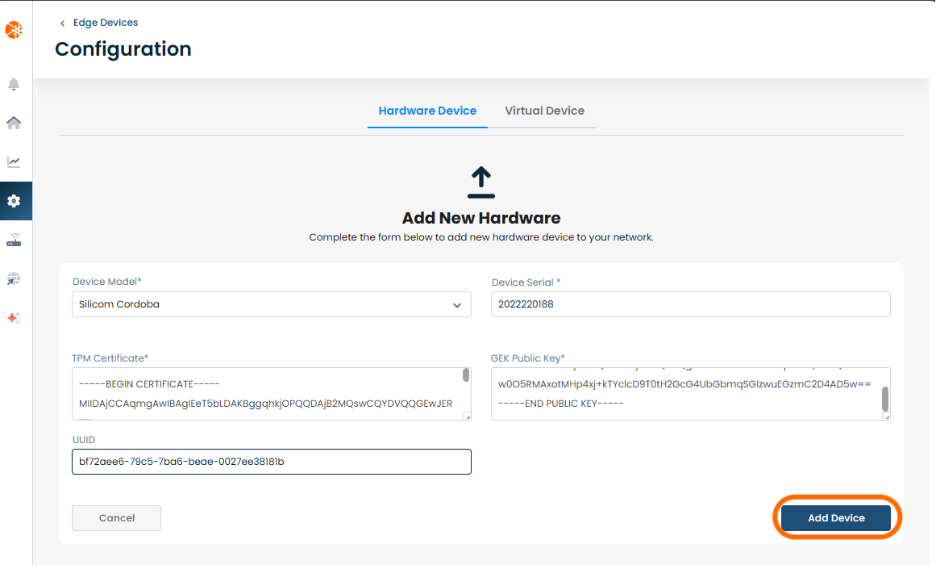Click the GEK Public Key* label

[x=528, y=358]
